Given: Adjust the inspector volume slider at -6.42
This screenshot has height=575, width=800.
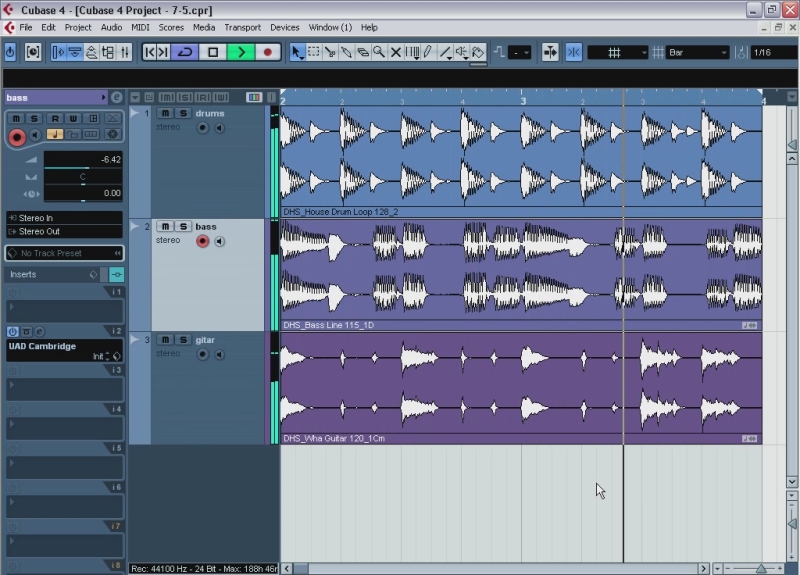Looking at the screenshot, I should tap(83, 160).
